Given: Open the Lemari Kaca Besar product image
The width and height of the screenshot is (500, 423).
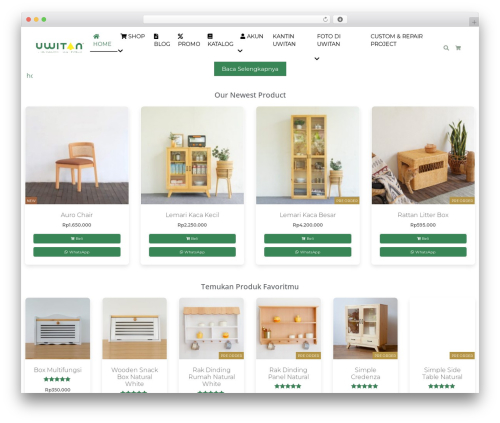Looking at the screenshot, I should point(308,155).
